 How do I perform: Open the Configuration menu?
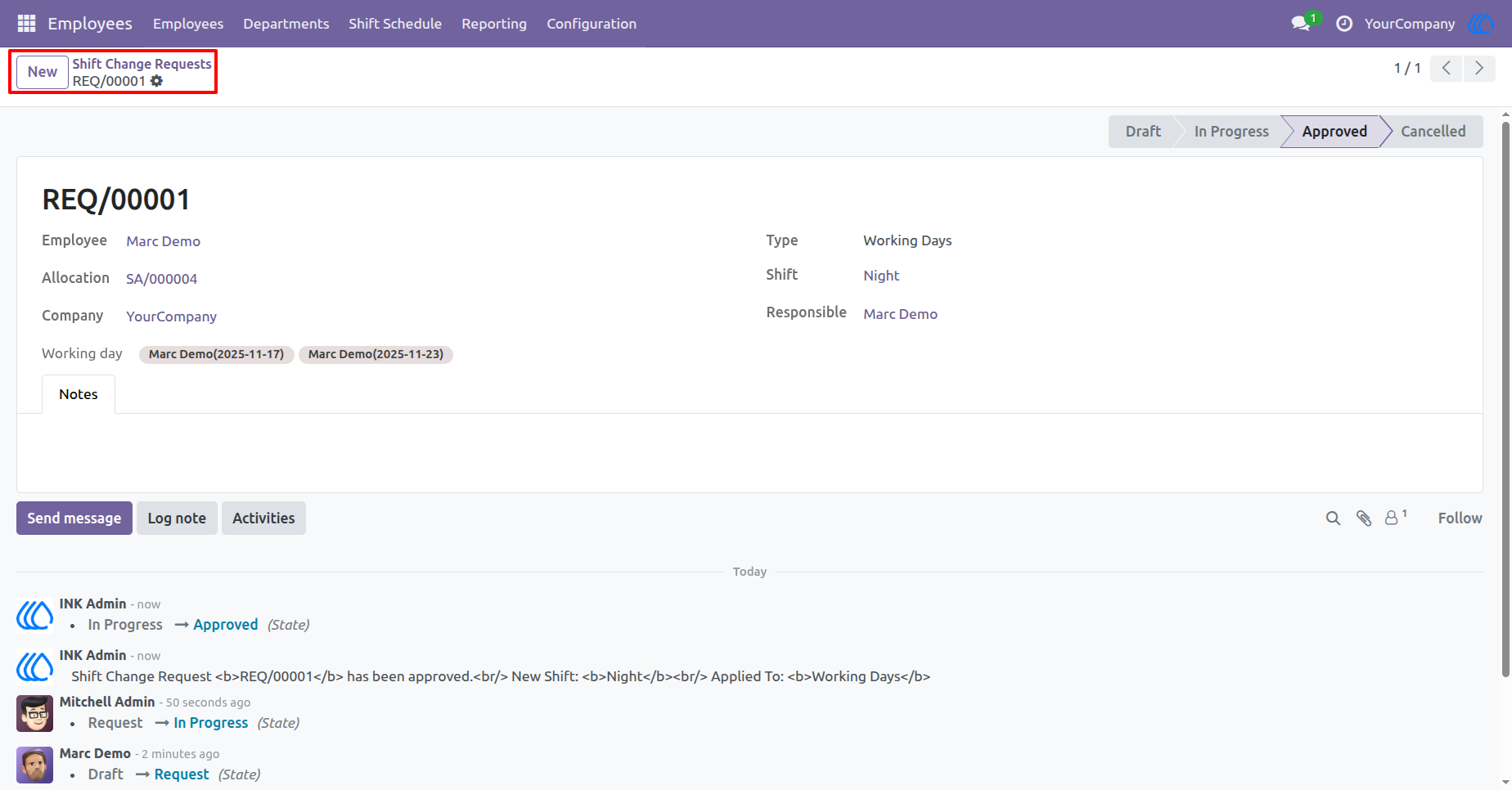tap(592, 24)
